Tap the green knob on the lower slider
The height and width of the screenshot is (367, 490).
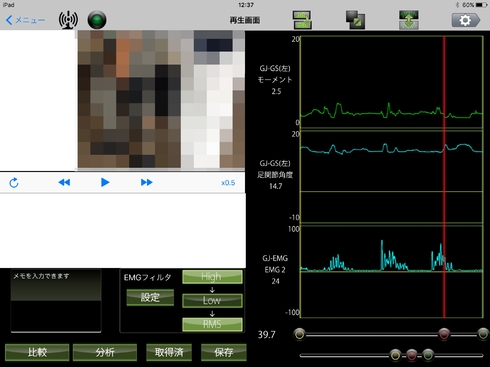[428, 355]
